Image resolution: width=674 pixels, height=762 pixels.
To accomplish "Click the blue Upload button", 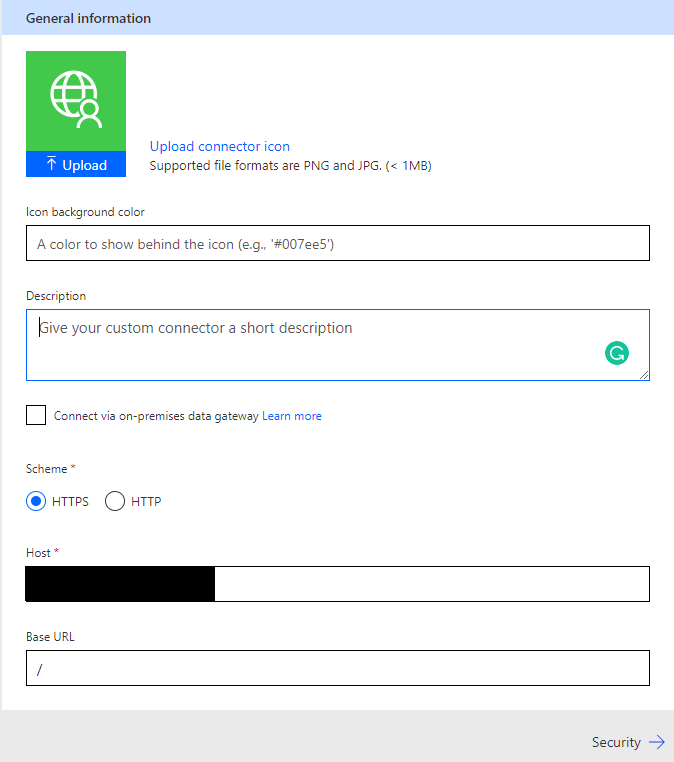I will point(76,164).
